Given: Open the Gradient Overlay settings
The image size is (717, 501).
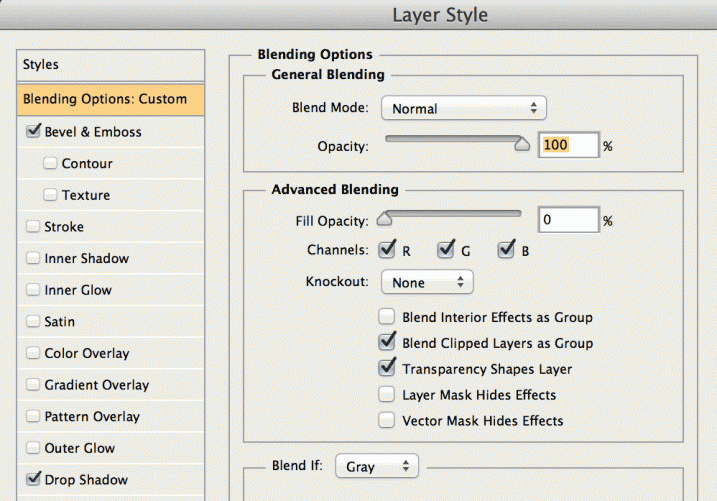Looking at the screenshot, I should (96, 385).
